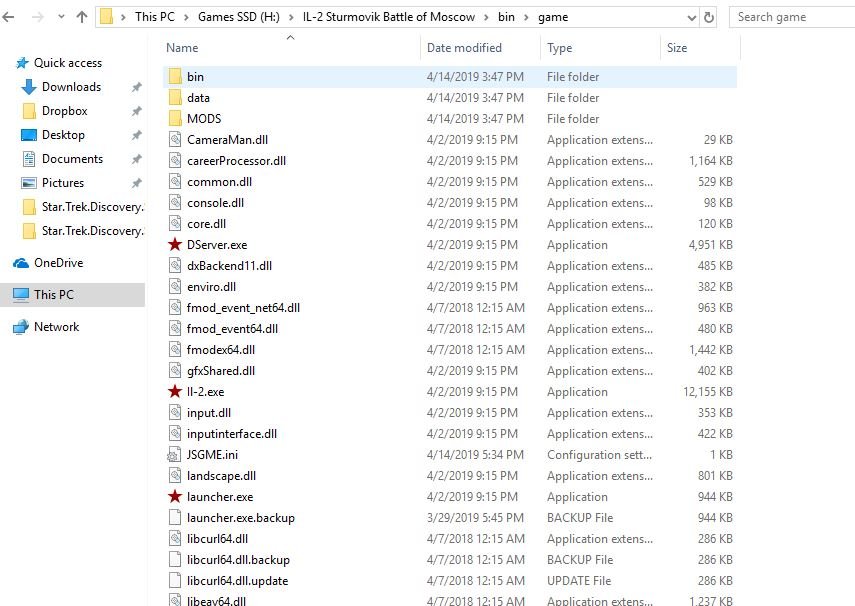Select the bin breadcrumb in the address bar
The image size is (855, 606).
click(x=506, y=17)
